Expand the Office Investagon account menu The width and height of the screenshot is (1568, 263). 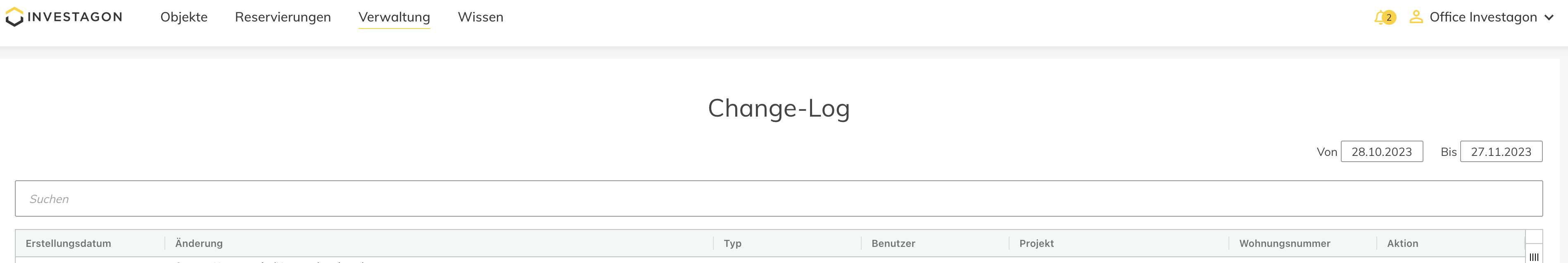click(1483, 17)
